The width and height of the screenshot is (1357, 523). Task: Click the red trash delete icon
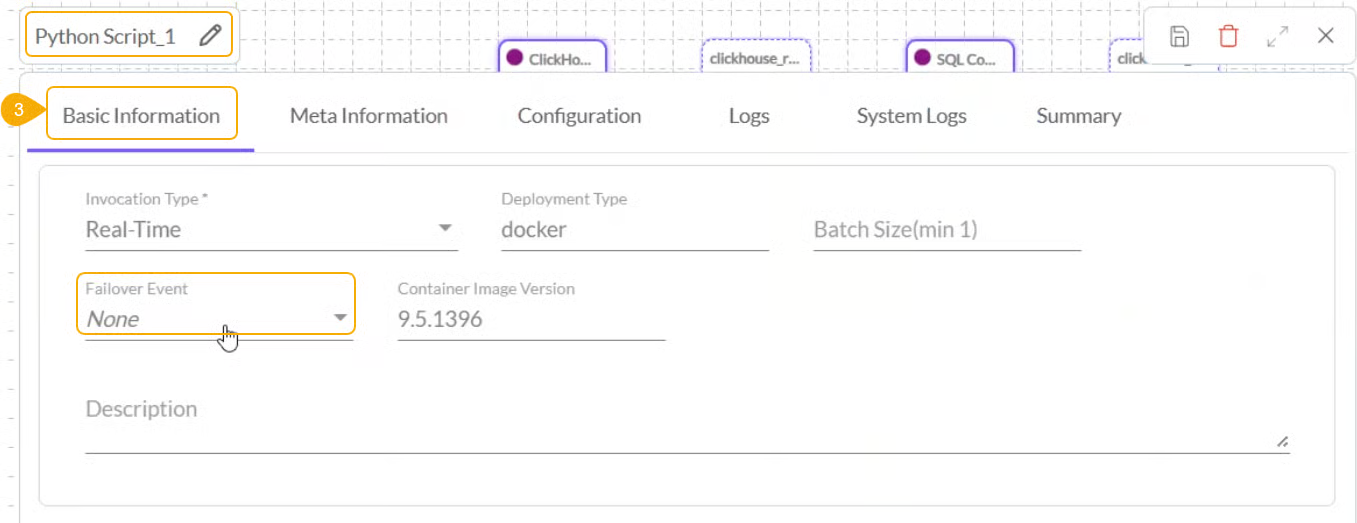tap(1228, 37)
